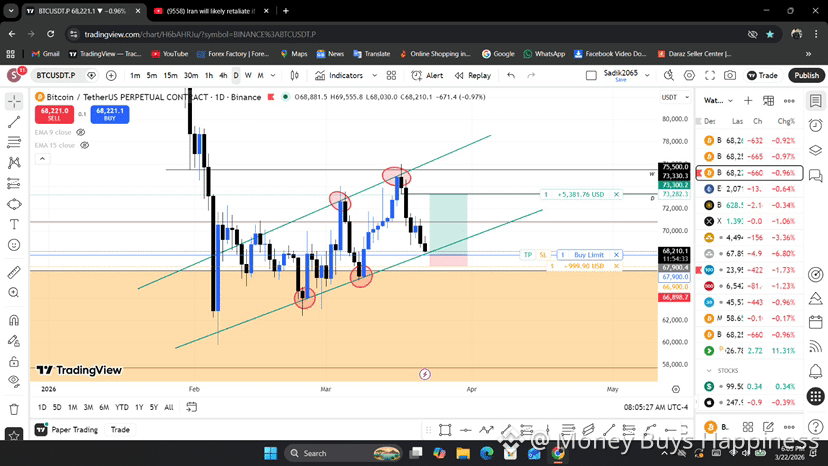828x466 pixels.
Task: Click the blue BUY 68,221.1 button
Action: click(110, 114)
